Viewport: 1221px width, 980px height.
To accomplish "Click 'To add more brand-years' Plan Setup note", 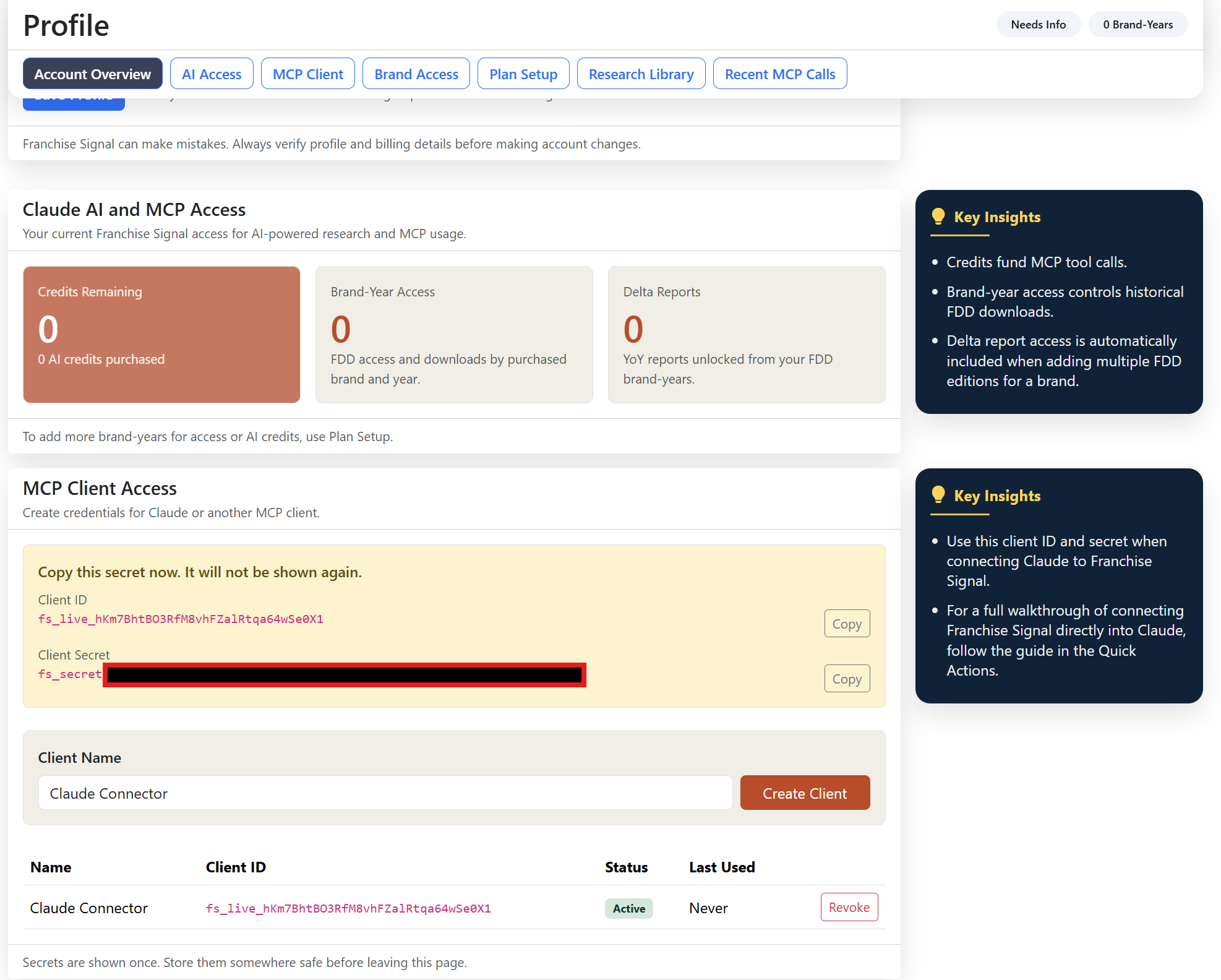I will pos(208,437).
